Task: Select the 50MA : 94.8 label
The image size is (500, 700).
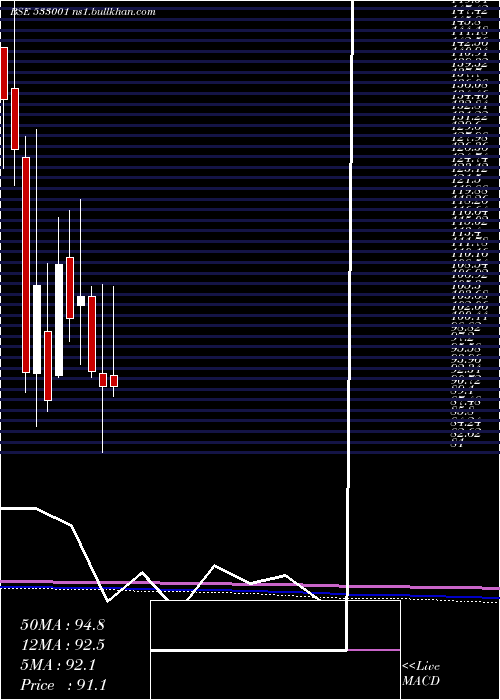Action: (62, 625)
